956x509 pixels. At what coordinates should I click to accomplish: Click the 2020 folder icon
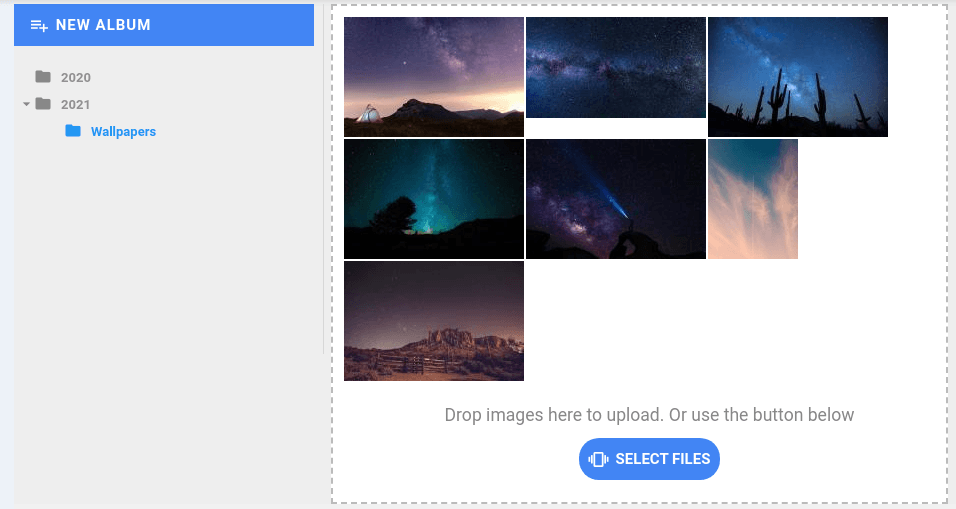coord(43,77)
